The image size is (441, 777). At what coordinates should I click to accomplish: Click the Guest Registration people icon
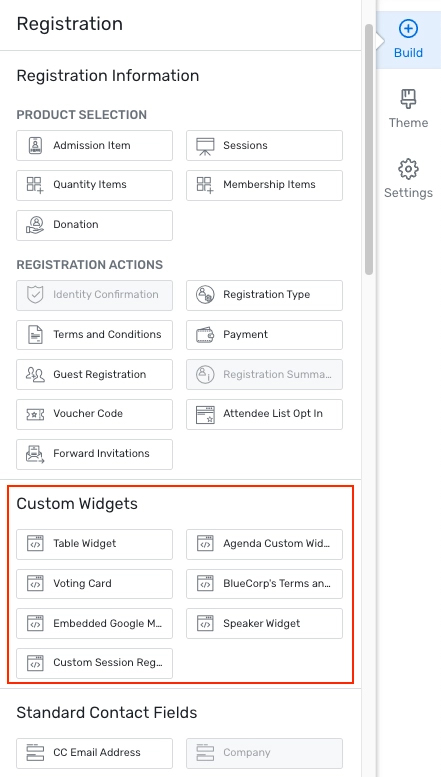[x=35, y=374]
